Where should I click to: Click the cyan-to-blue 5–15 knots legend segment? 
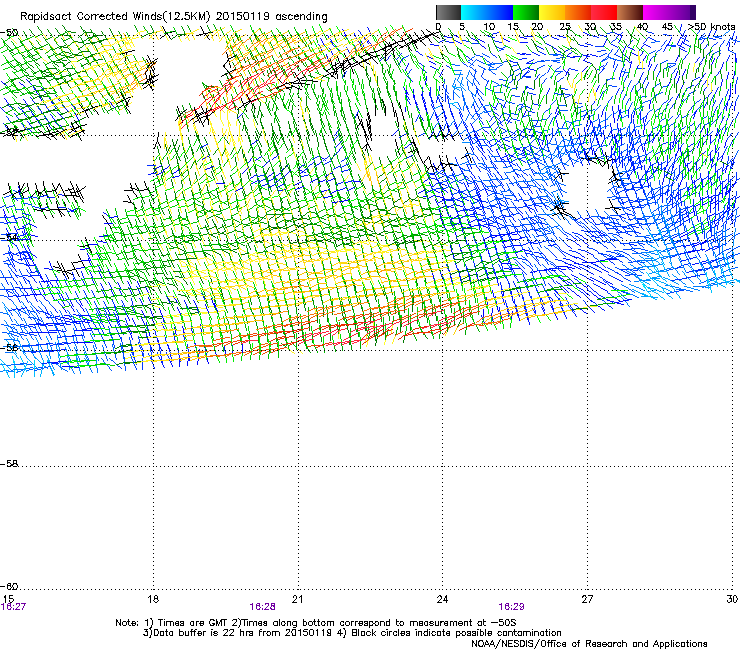[x=487, y=12]
